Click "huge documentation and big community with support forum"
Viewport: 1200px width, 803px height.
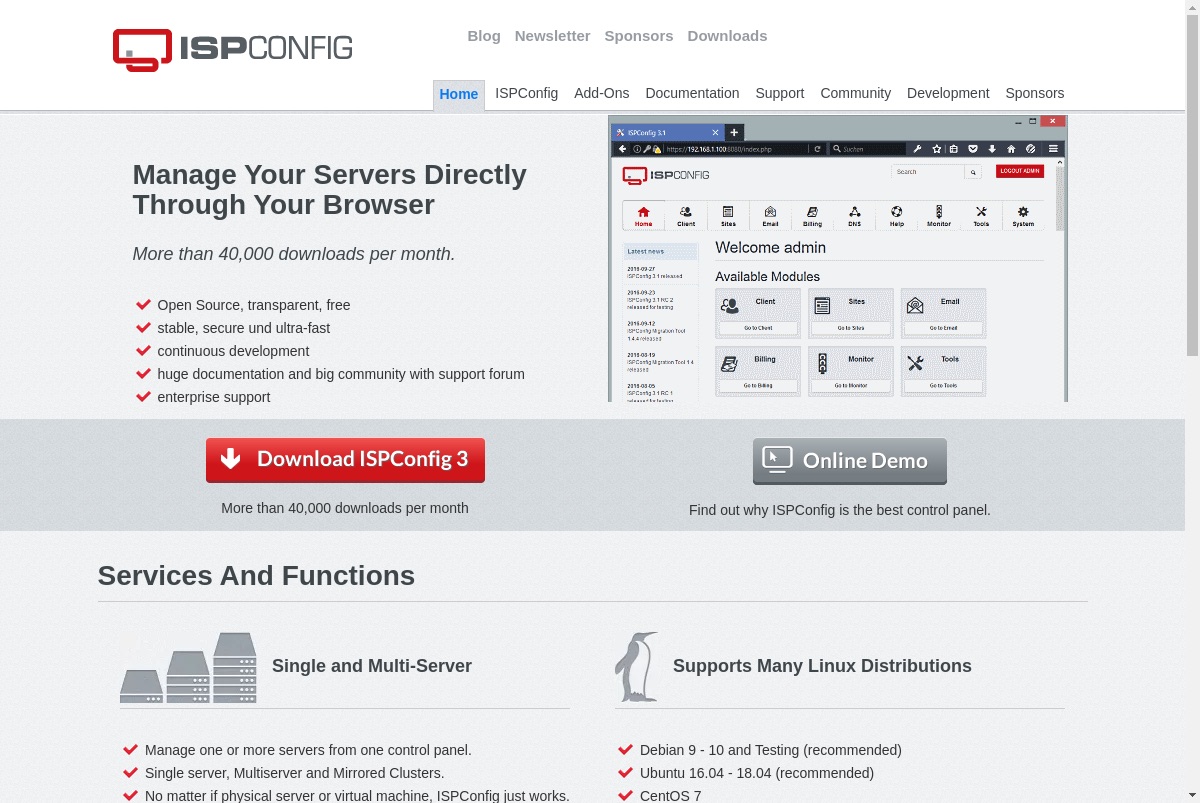coord(341,374)
